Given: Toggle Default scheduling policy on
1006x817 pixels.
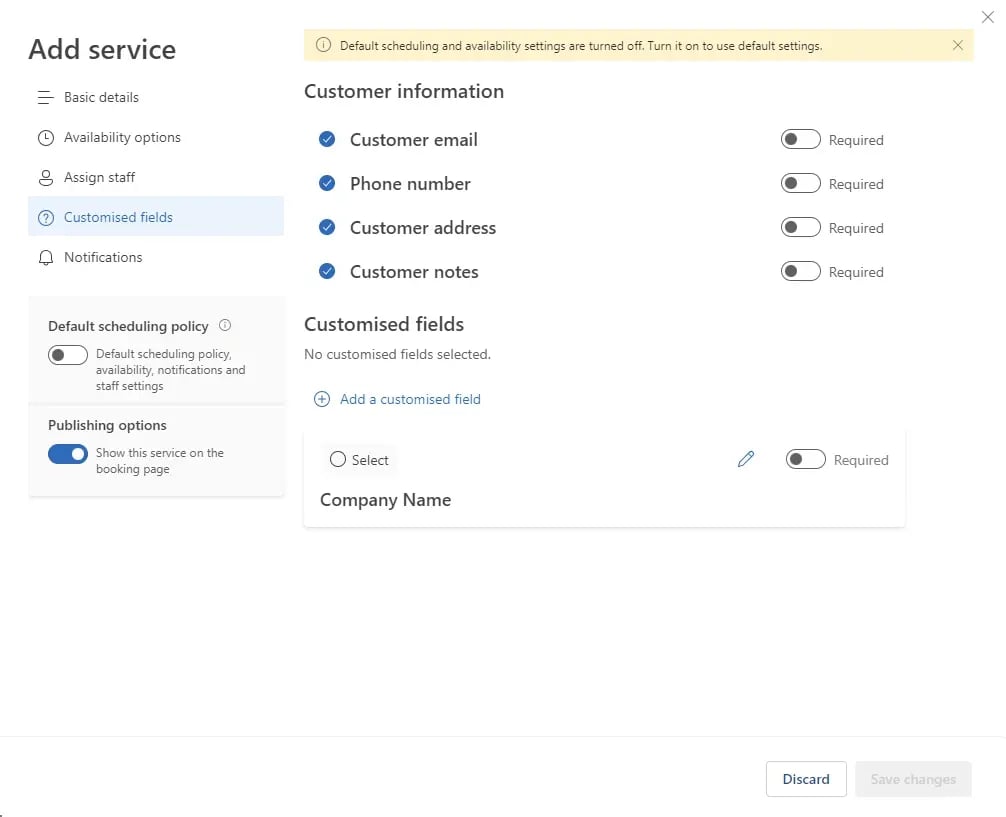Looking at the screenshot, I should click(x=67, y=355).
